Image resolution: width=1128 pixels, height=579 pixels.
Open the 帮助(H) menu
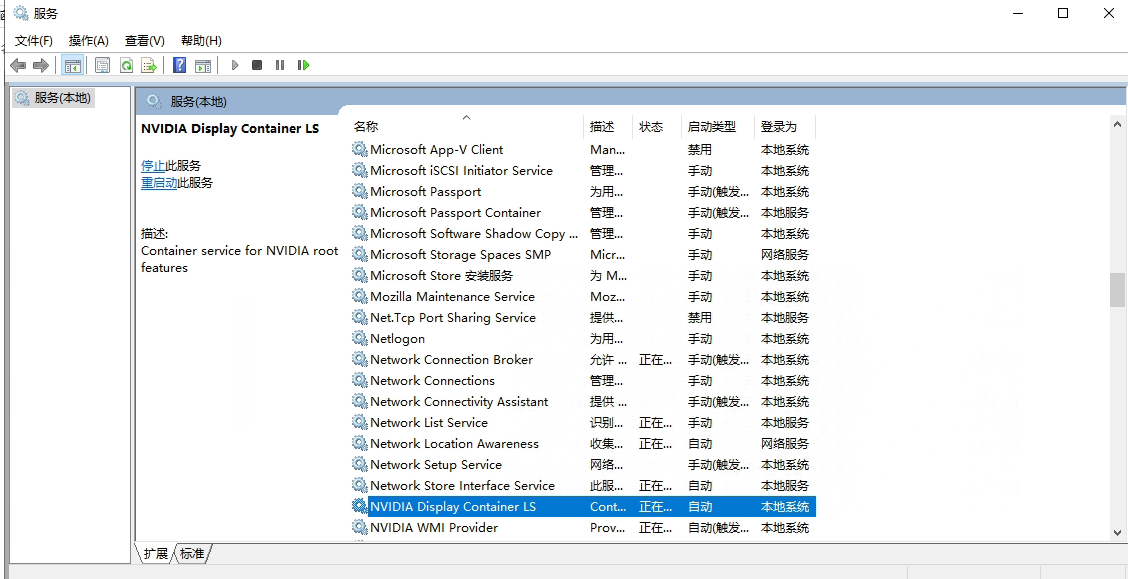[201, 40]
